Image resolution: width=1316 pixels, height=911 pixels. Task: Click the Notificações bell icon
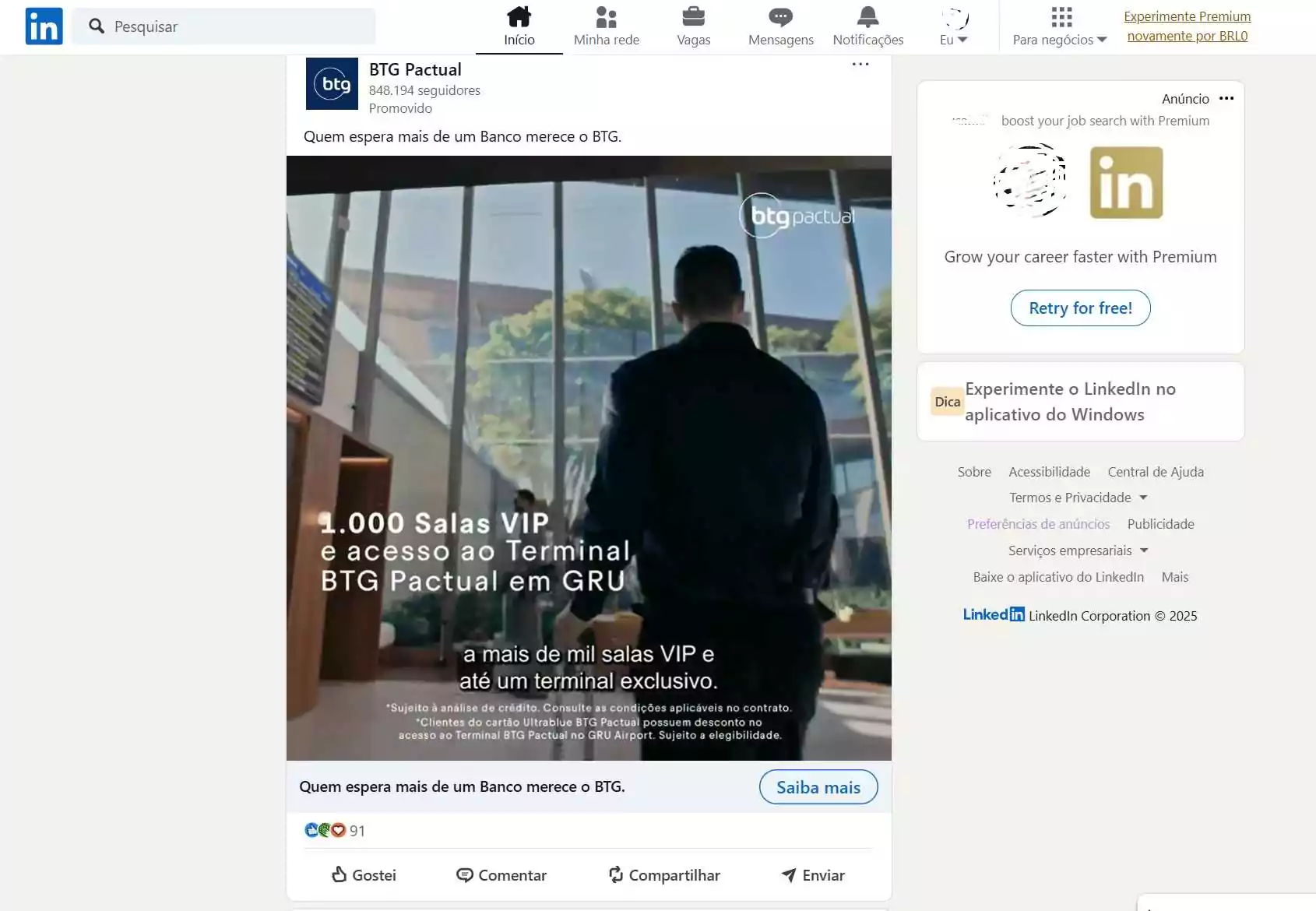point(867,16)
